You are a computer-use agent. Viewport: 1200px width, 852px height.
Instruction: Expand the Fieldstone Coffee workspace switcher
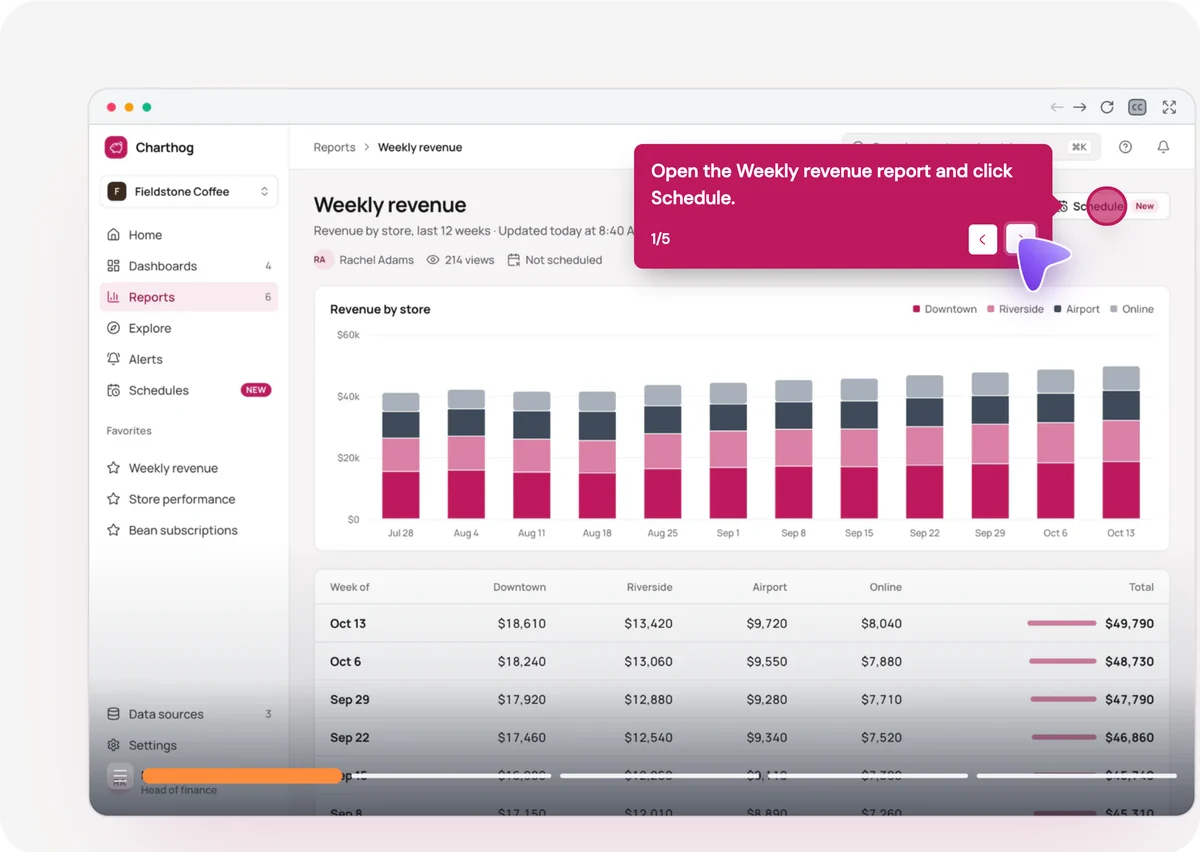coord(189,191)
